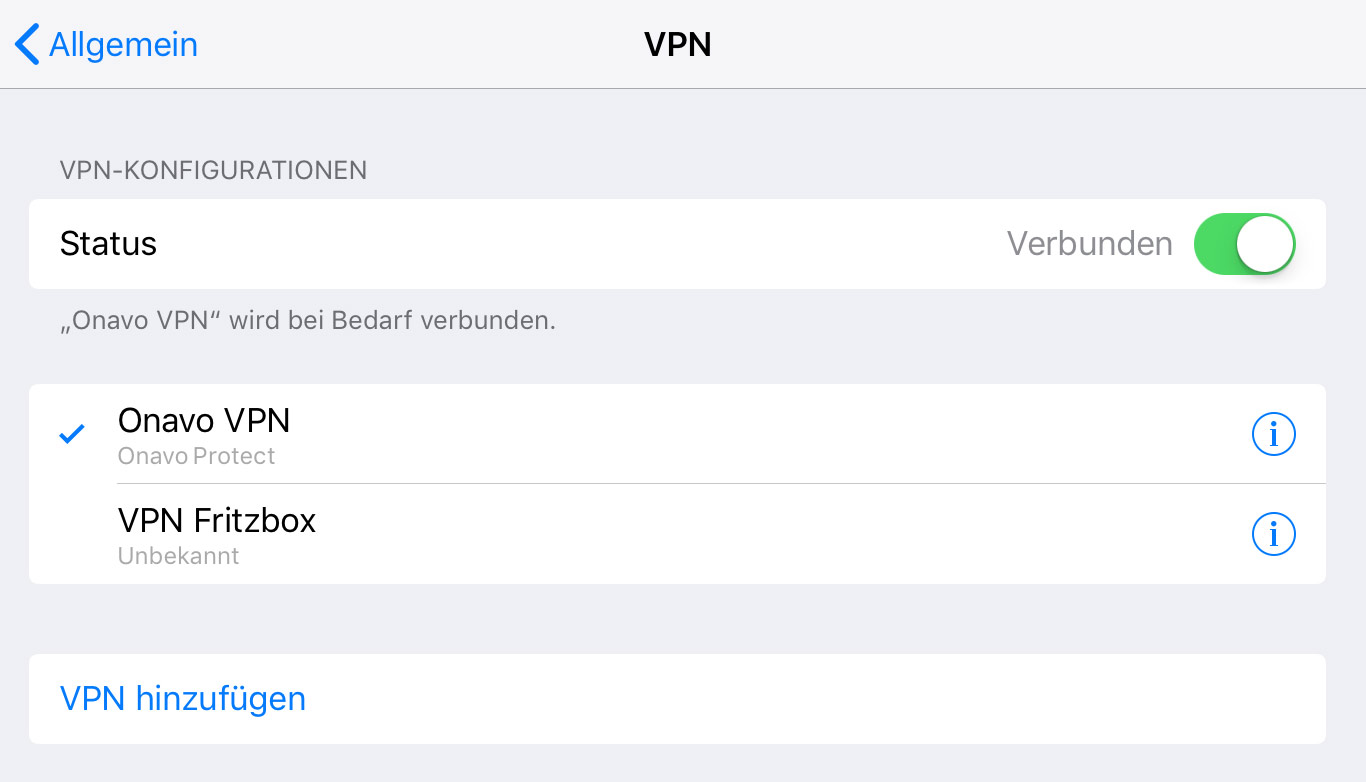Go back to Allgemein settings

point(106,45)
